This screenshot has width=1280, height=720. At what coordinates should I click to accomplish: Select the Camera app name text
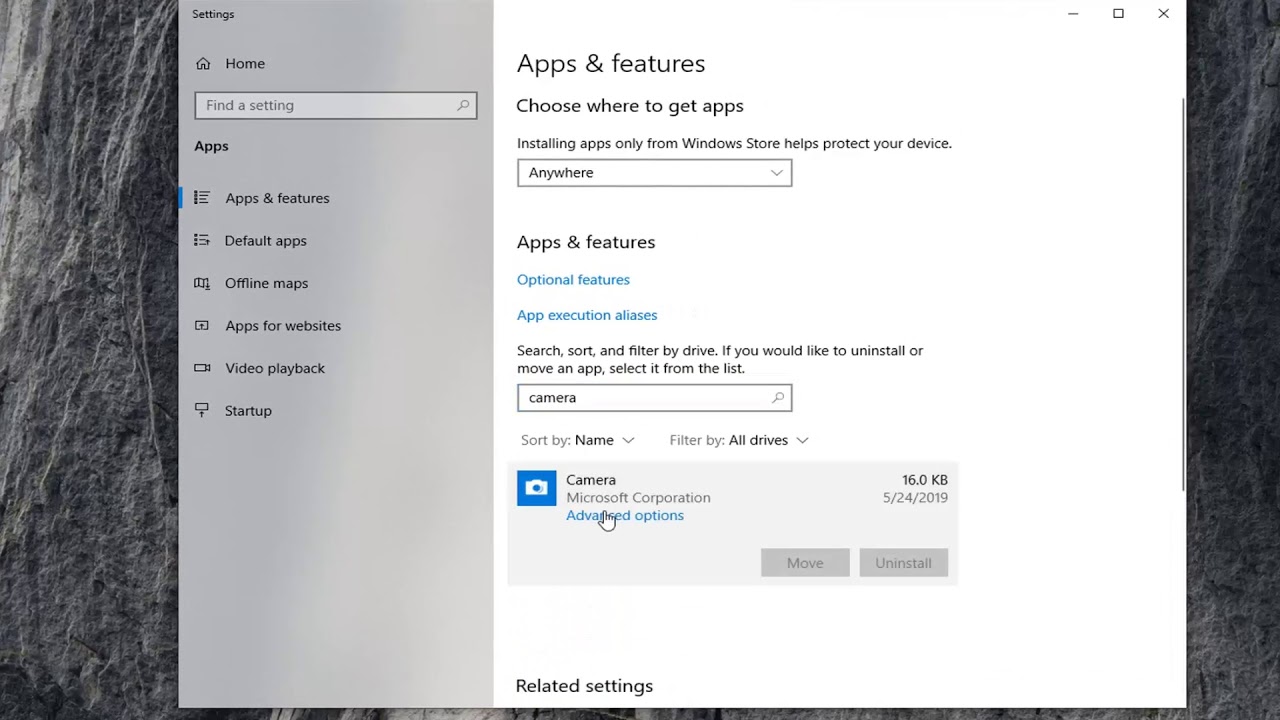(591, 480)
